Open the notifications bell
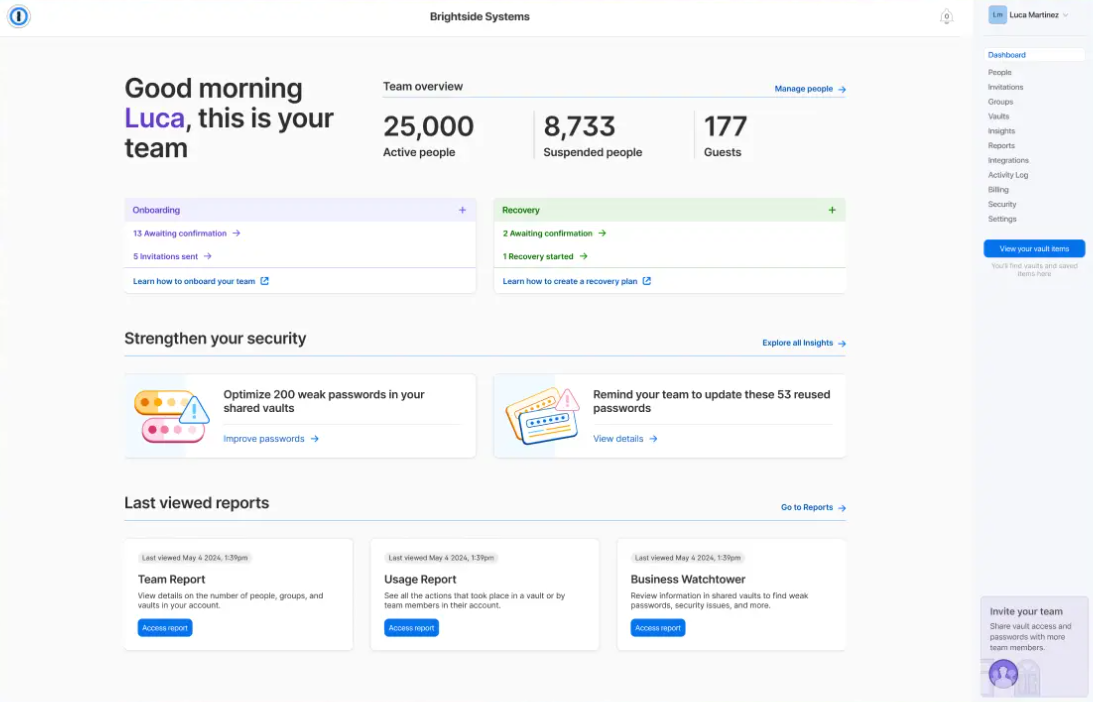This screenshot has width=1093, height=702. coord(946,17)
